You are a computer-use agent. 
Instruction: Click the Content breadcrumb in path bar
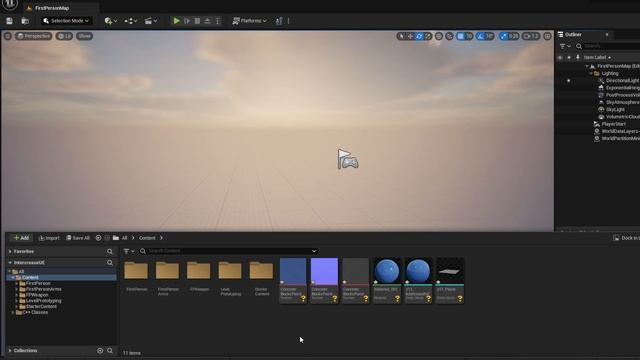point(147,238)
